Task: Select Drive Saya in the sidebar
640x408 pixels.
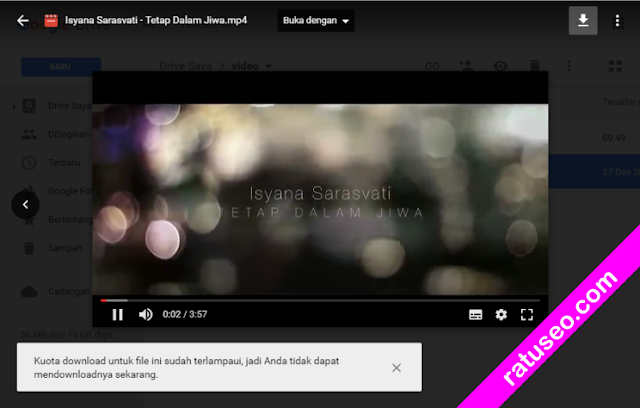Action: click(x=57, y=106)
